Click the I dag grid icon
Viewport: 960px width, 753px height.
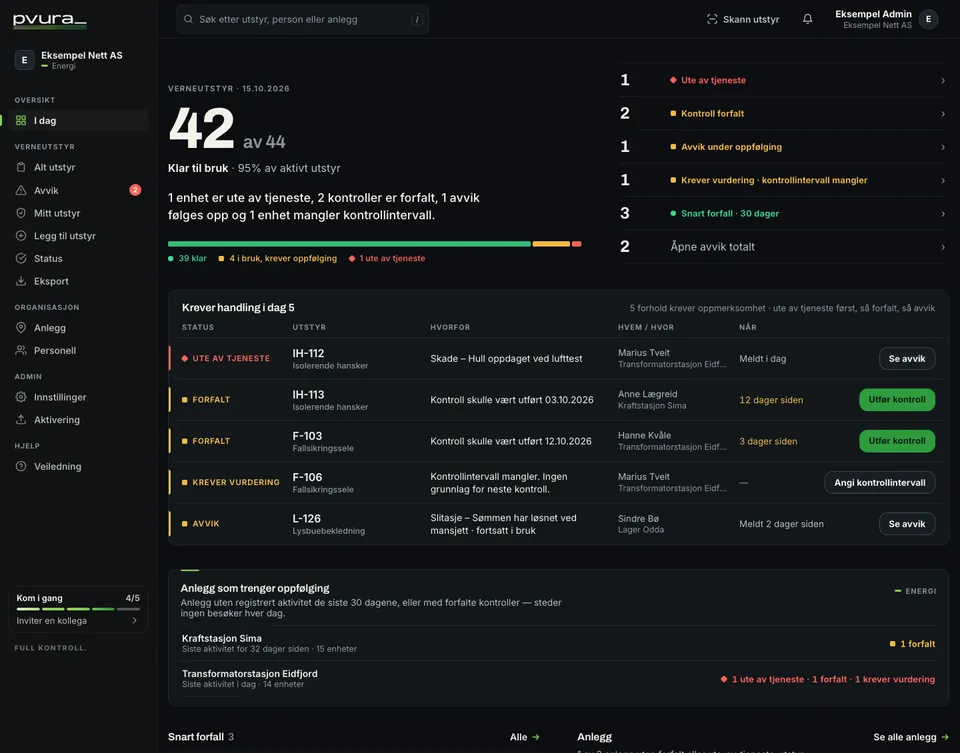tap(21, 121)
